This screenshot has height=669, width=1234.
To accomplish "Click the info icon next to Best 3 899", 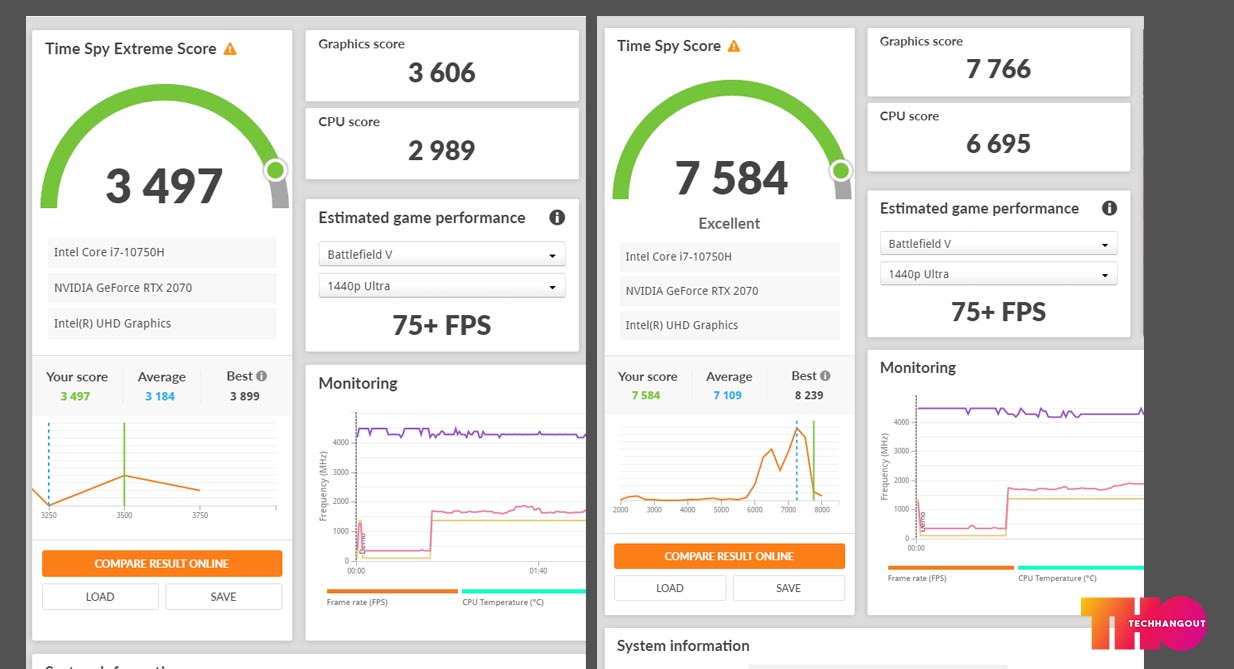I will [262, 376].
